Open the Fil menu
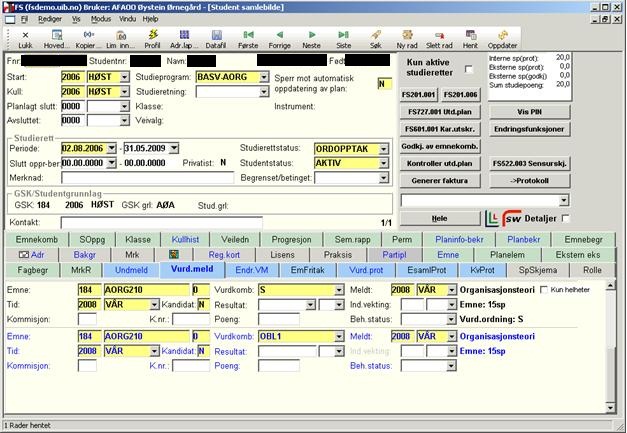The image size is (627, 433). coord(25,19)
